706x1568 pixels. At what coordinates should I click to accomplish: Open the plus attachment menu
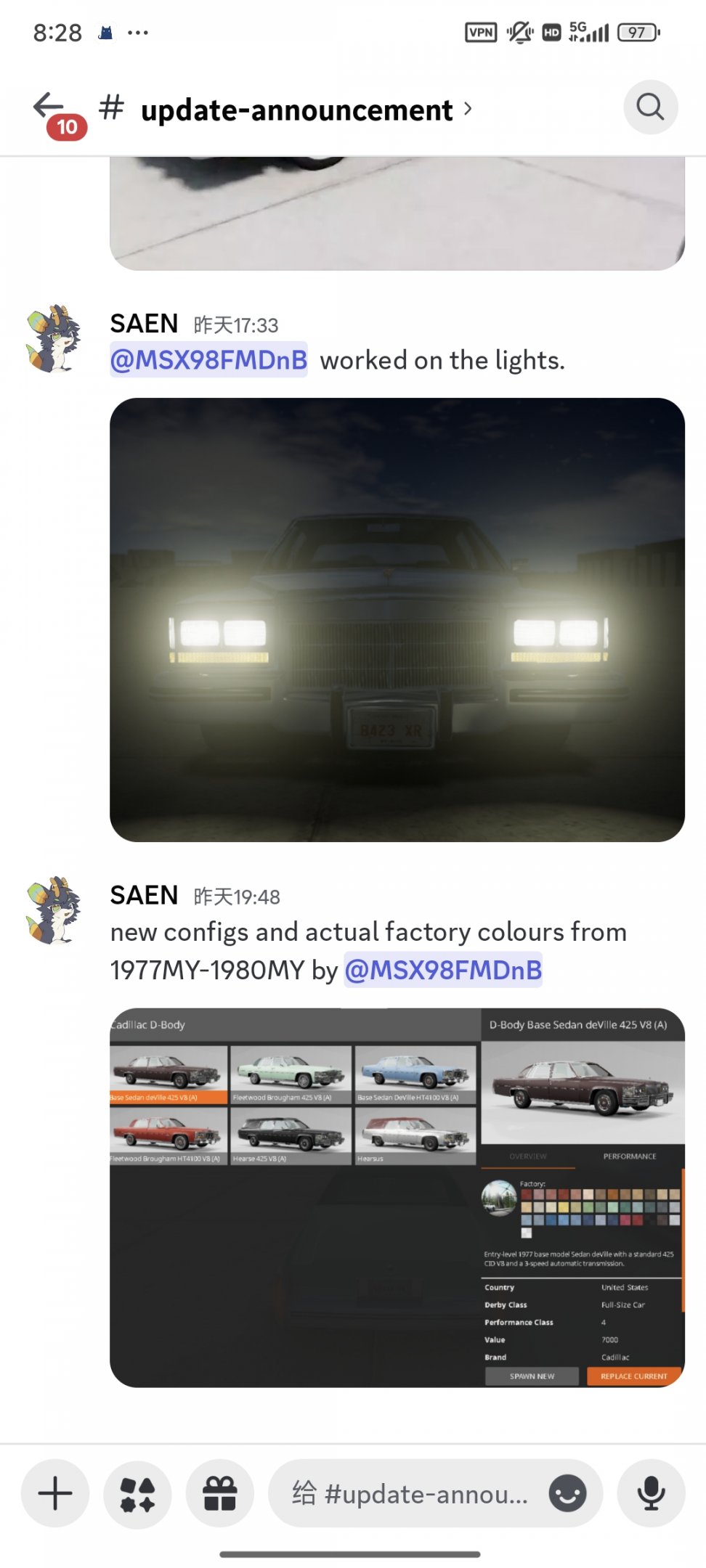pos(55,1494)
